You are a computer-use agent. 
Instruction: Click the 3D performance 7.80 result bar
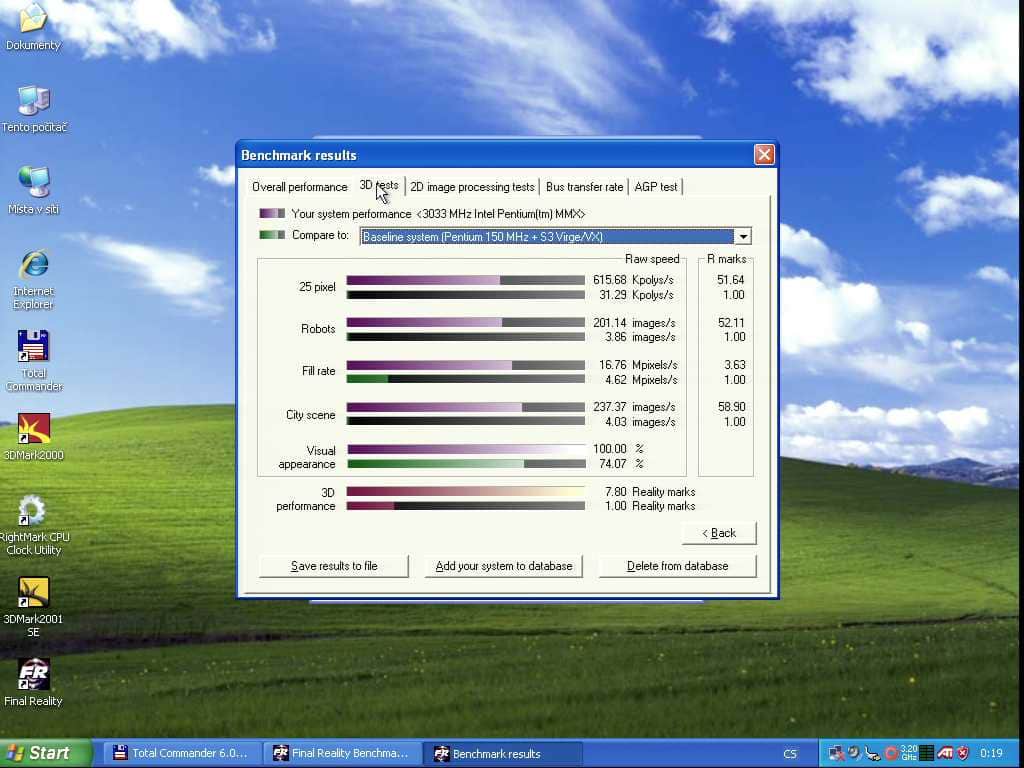(x=466, y=492)
